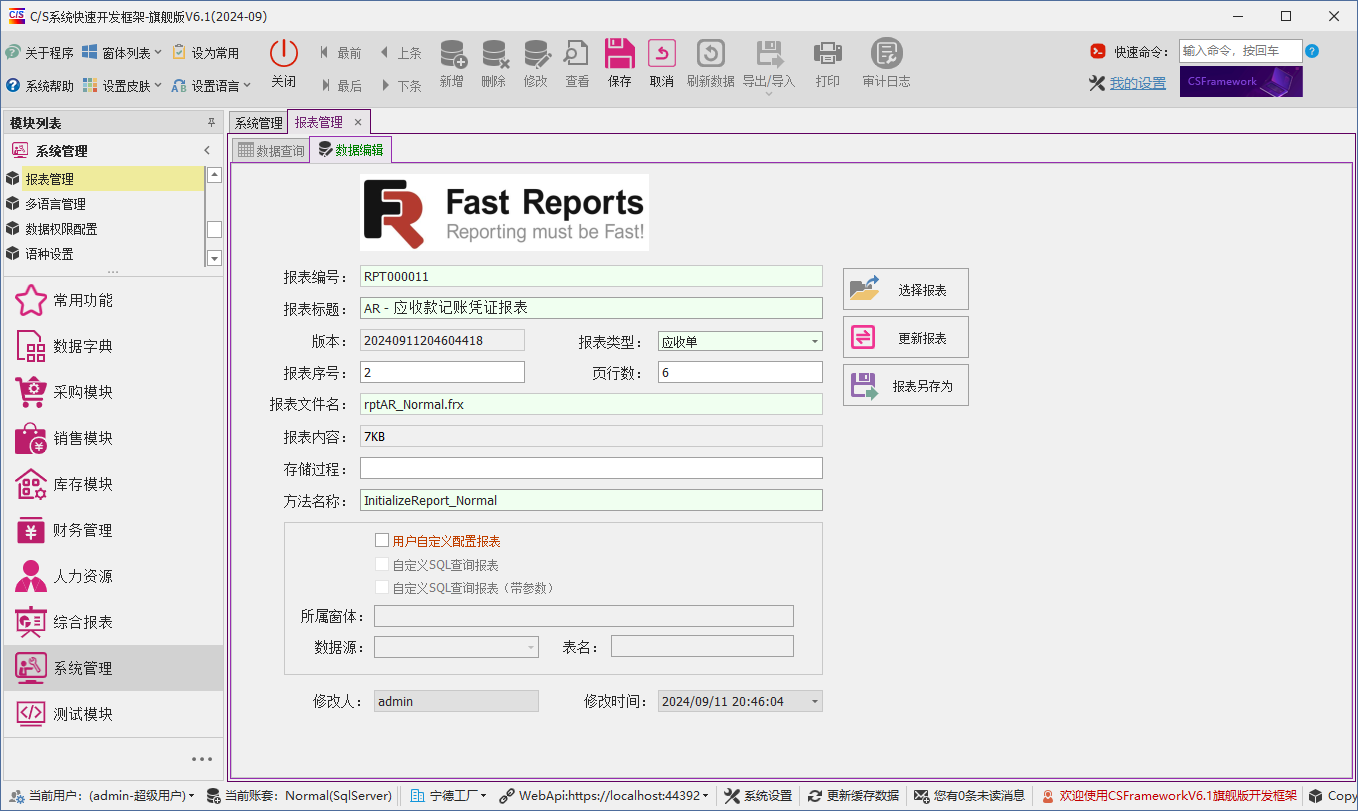Open the 报表类型 dropdown
This screenshot has height=811, width=1358.
point(815,341)
